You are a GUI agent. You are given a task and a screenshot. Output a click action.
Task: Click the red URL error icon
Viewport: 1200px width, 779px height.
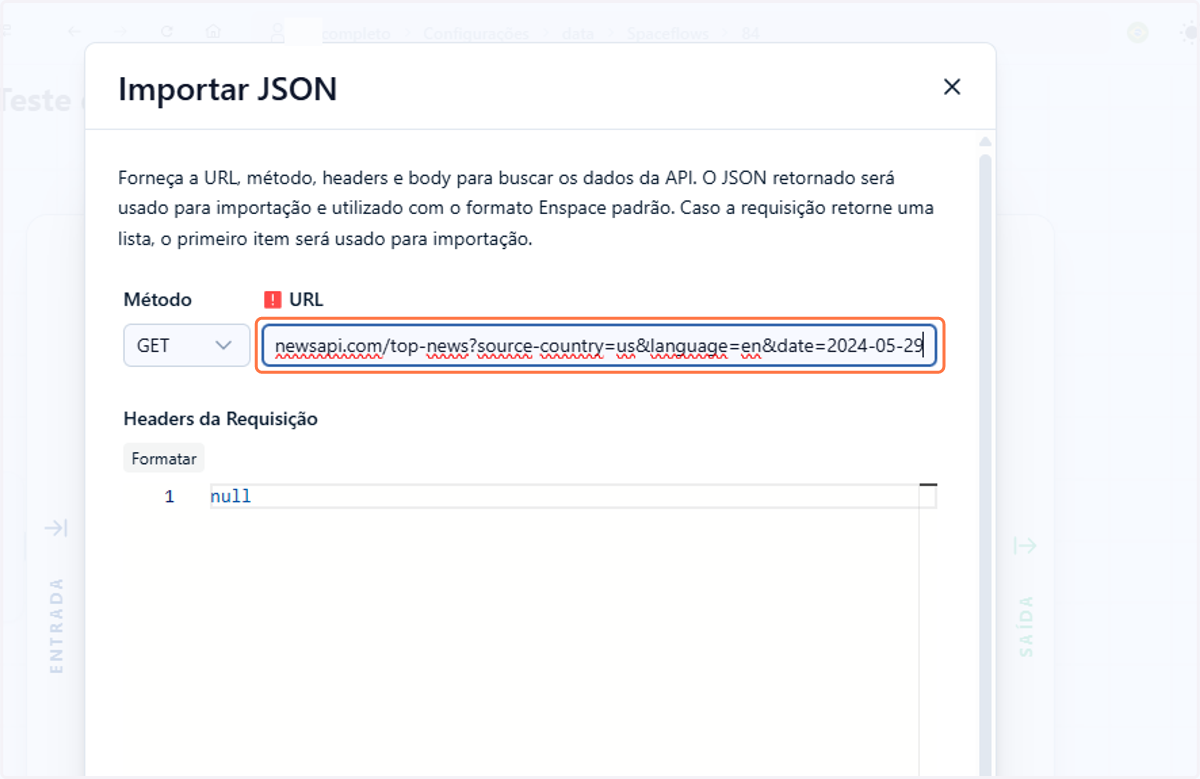(x=273, y=299)
